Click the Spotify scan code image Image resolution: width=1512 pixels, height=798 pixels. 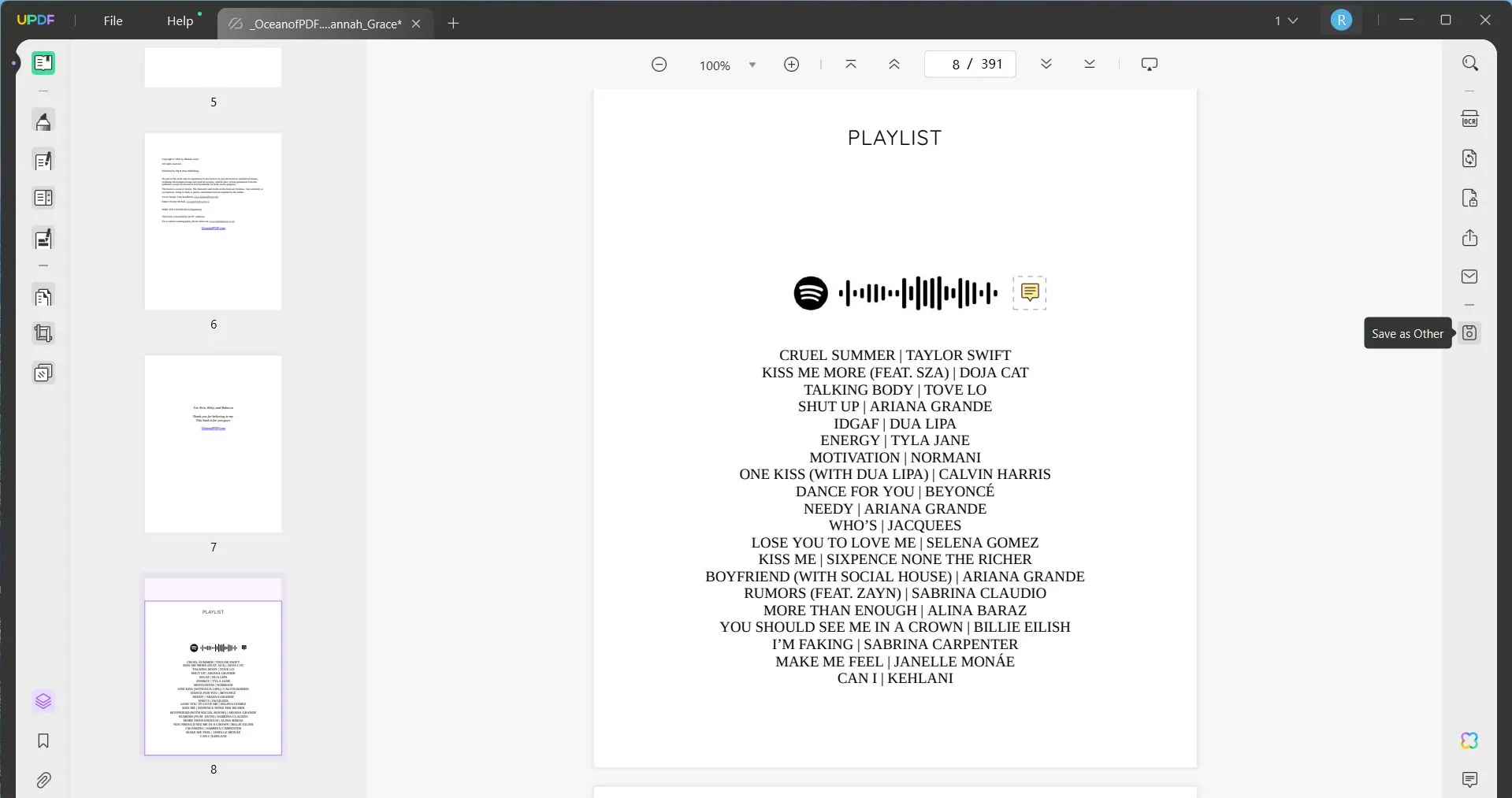coord(895,293)
